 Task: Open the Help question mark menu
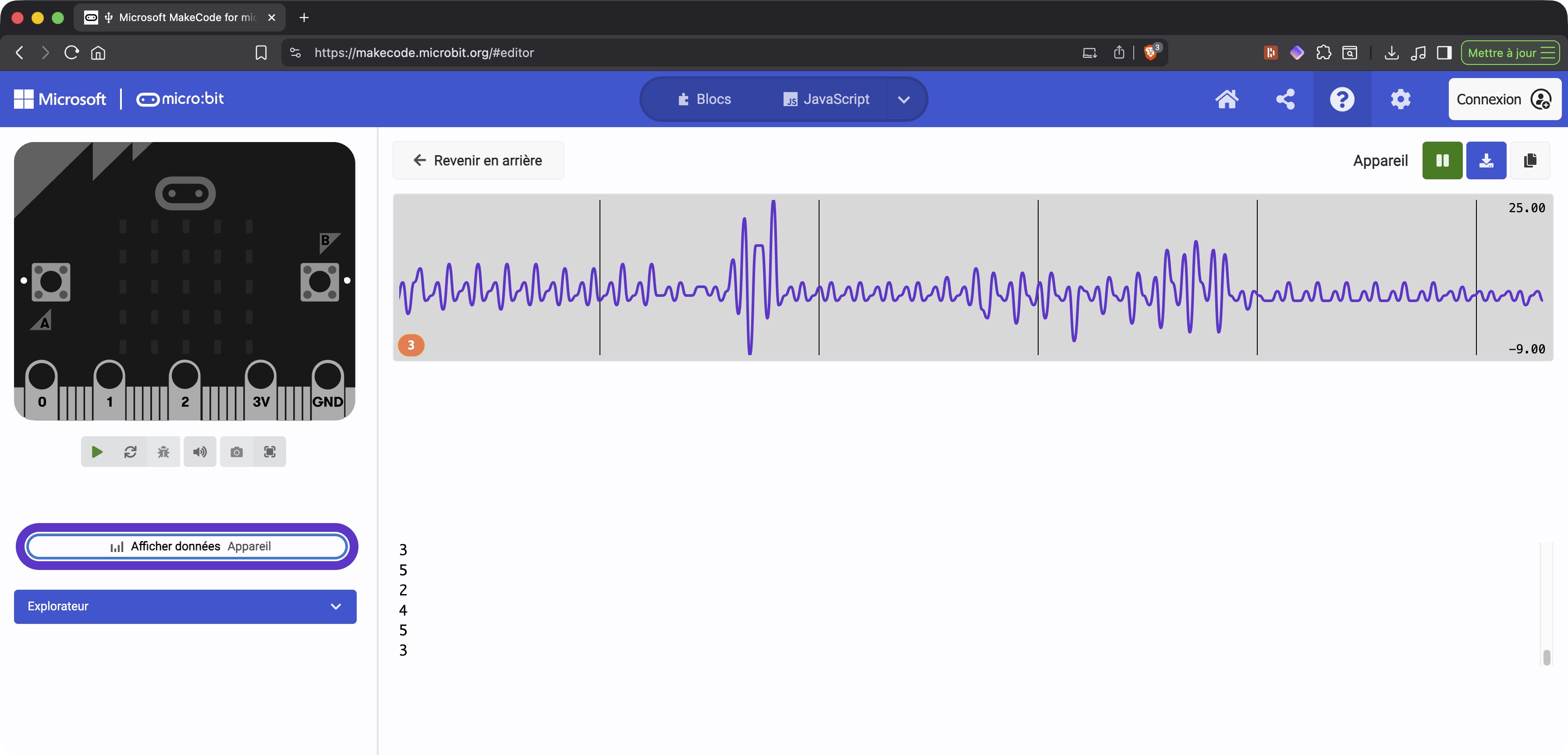point(1341,99)
